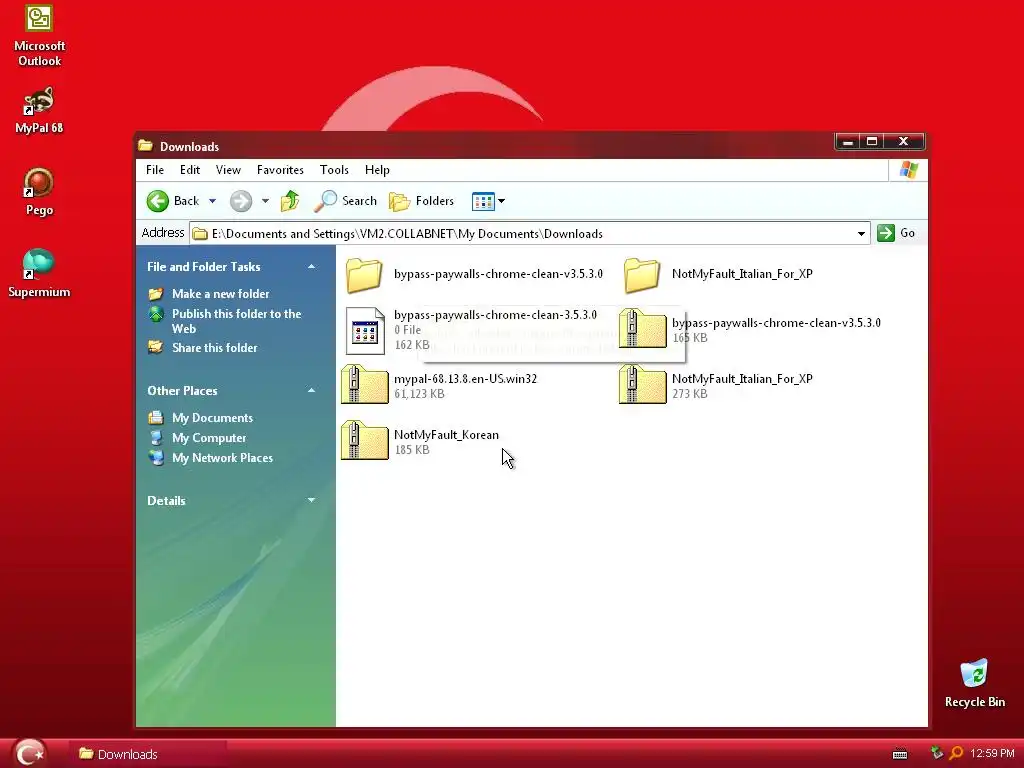Open the Start button on taskbar
Screen dimensions: 1024x768
click(29, 753)
